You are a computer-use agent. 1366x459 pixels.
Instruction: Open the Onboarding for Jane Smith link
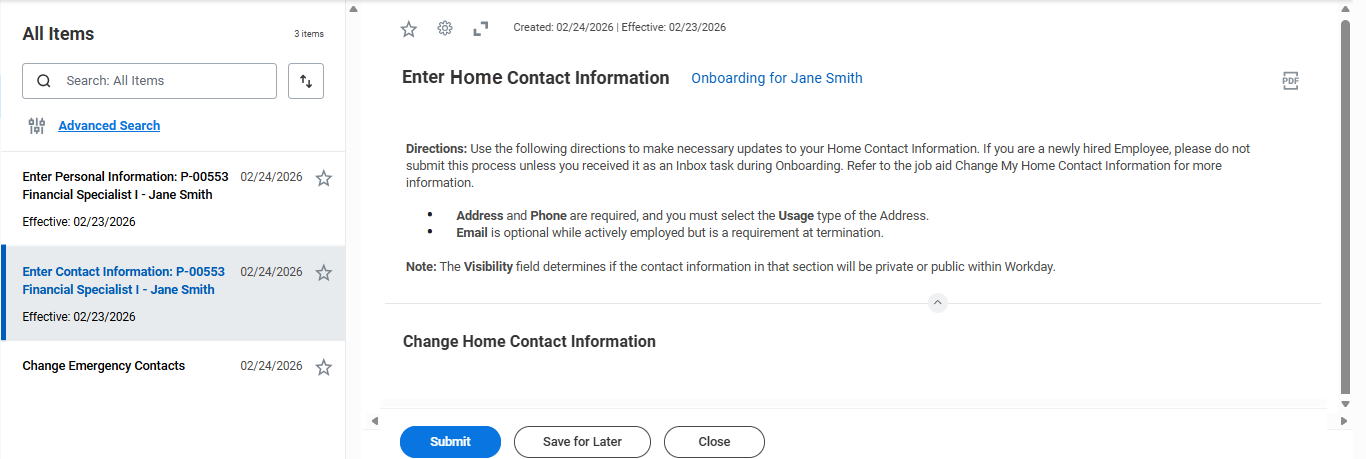pyautogui.click(x=776, y=78)
